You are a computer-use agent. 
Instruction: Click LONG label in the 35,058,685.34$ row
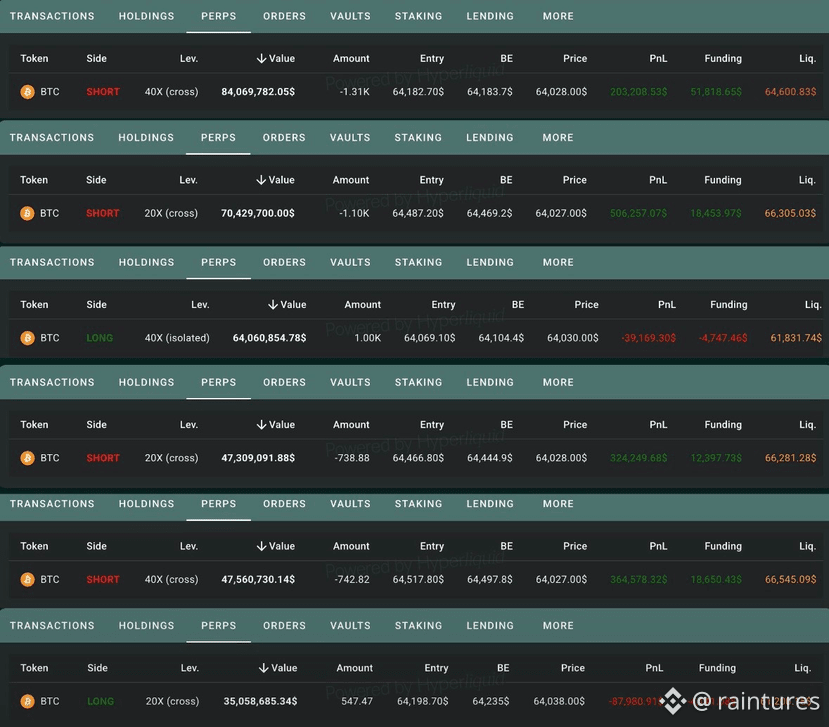pyautogui.click(x=100, y=701)
